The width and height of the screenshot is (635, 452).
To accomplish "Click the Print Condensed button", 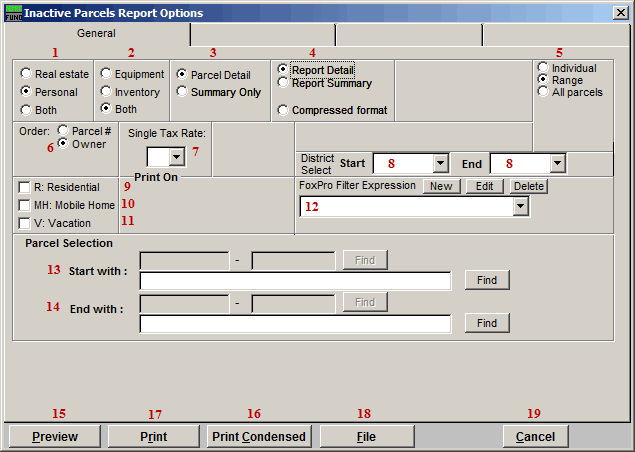I will (259, 436).
